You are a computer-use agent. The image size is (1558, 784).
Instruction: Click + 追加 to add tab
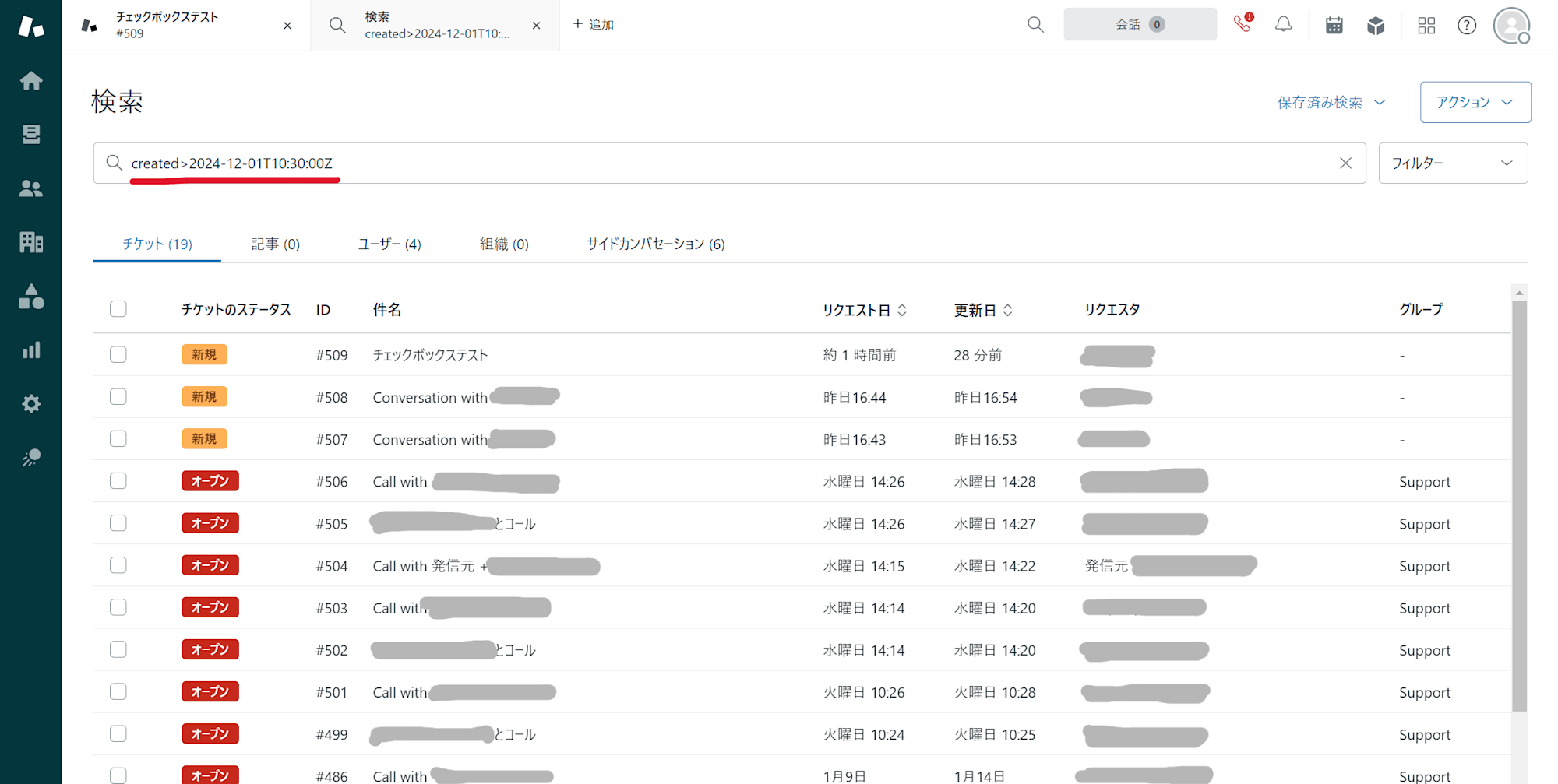594,24
